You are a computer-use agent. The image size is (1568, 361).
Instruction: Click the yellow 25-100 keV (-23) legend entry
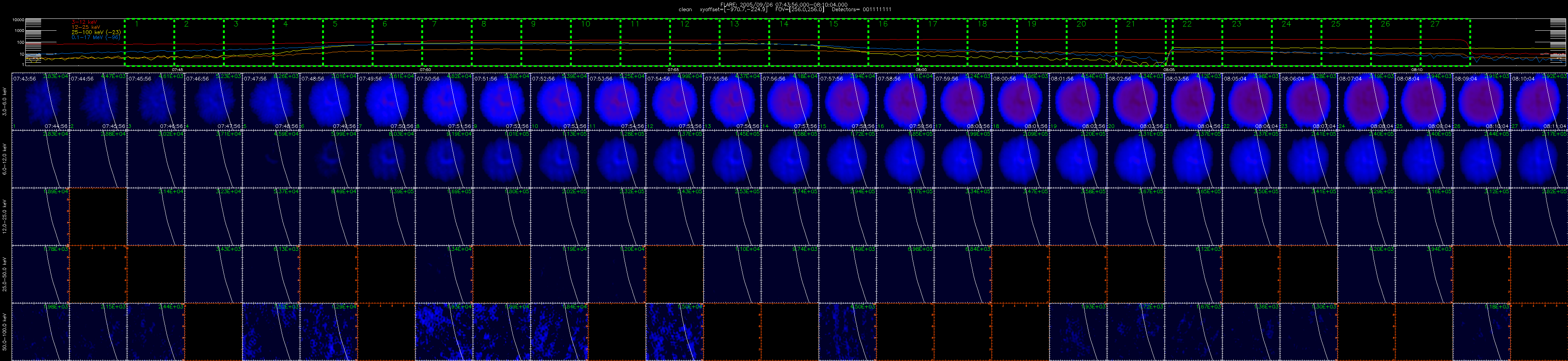[x=96, y=31]
